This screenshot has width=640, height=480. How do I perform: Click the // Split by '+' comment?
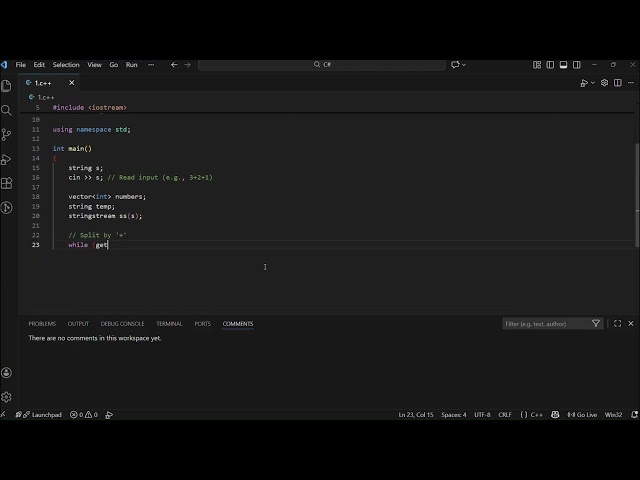[x=97, y=235]
